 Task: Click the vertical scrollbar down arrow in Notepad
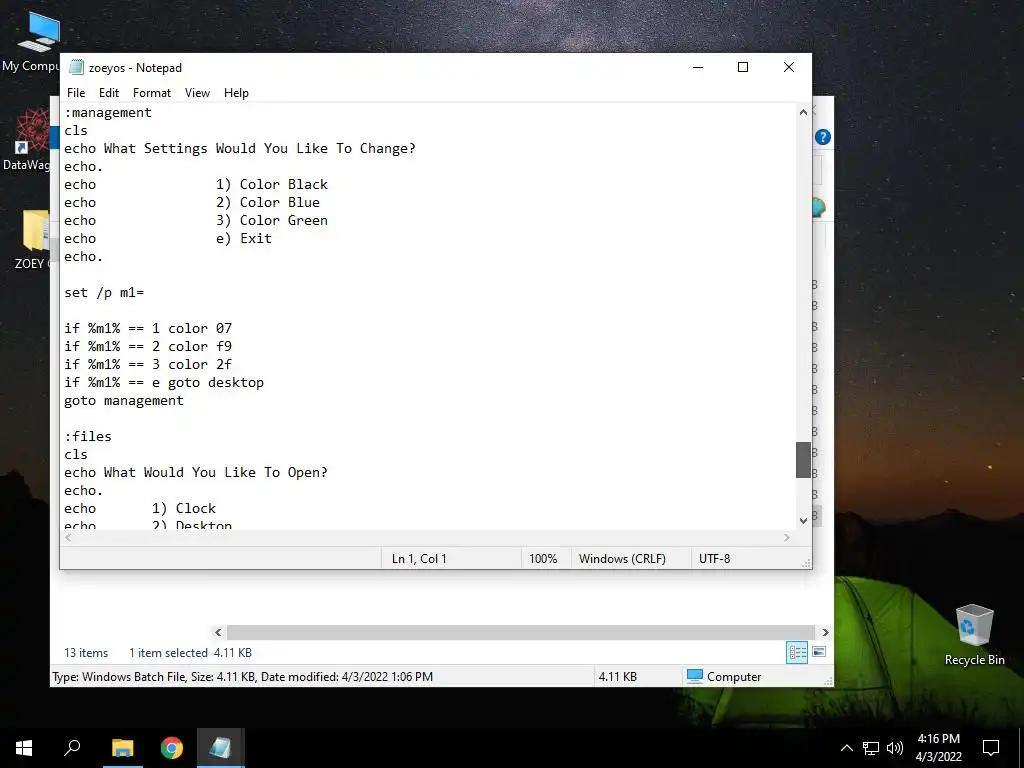click(x=803, y=520)
